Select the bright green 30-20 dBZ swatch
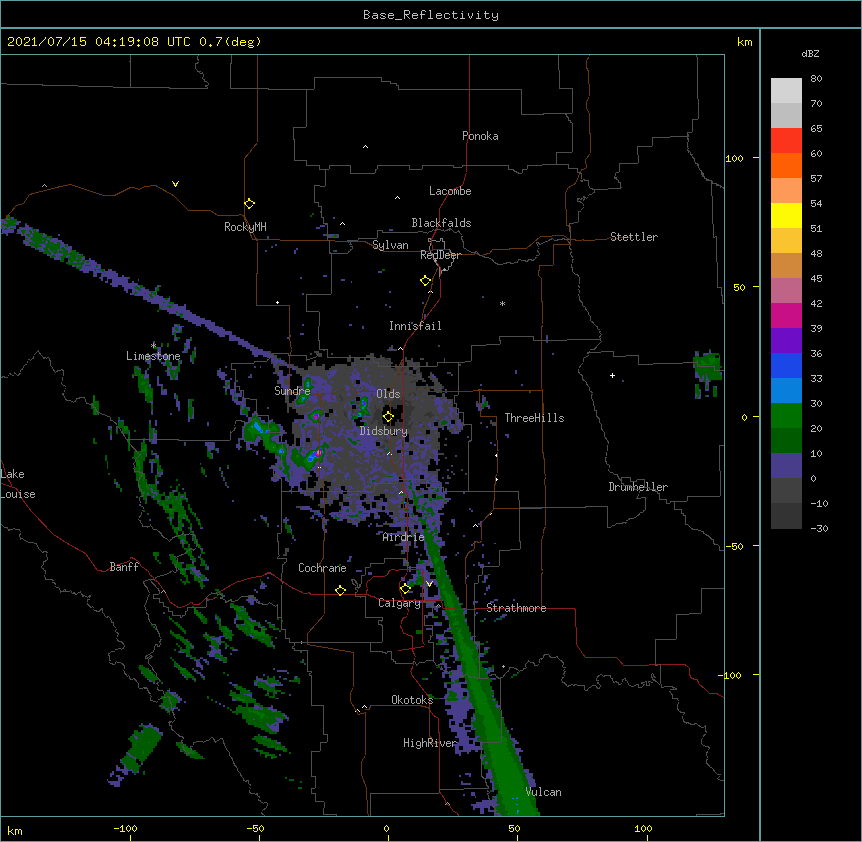The height and width of the screenshot is (842, 862). tap(786, 416)
